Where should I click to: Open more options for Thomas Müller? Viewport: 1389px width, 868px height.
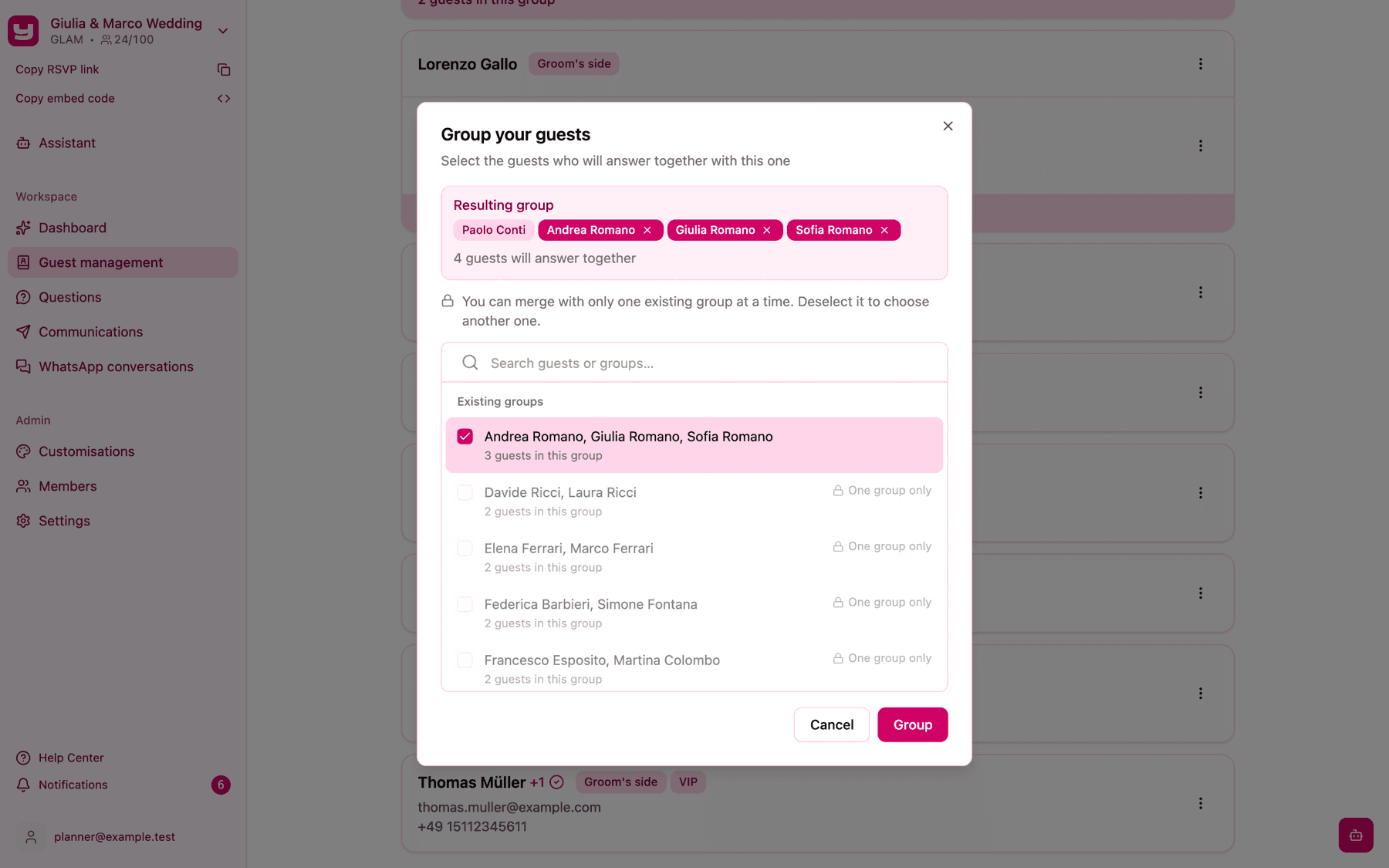(1201, 803)
